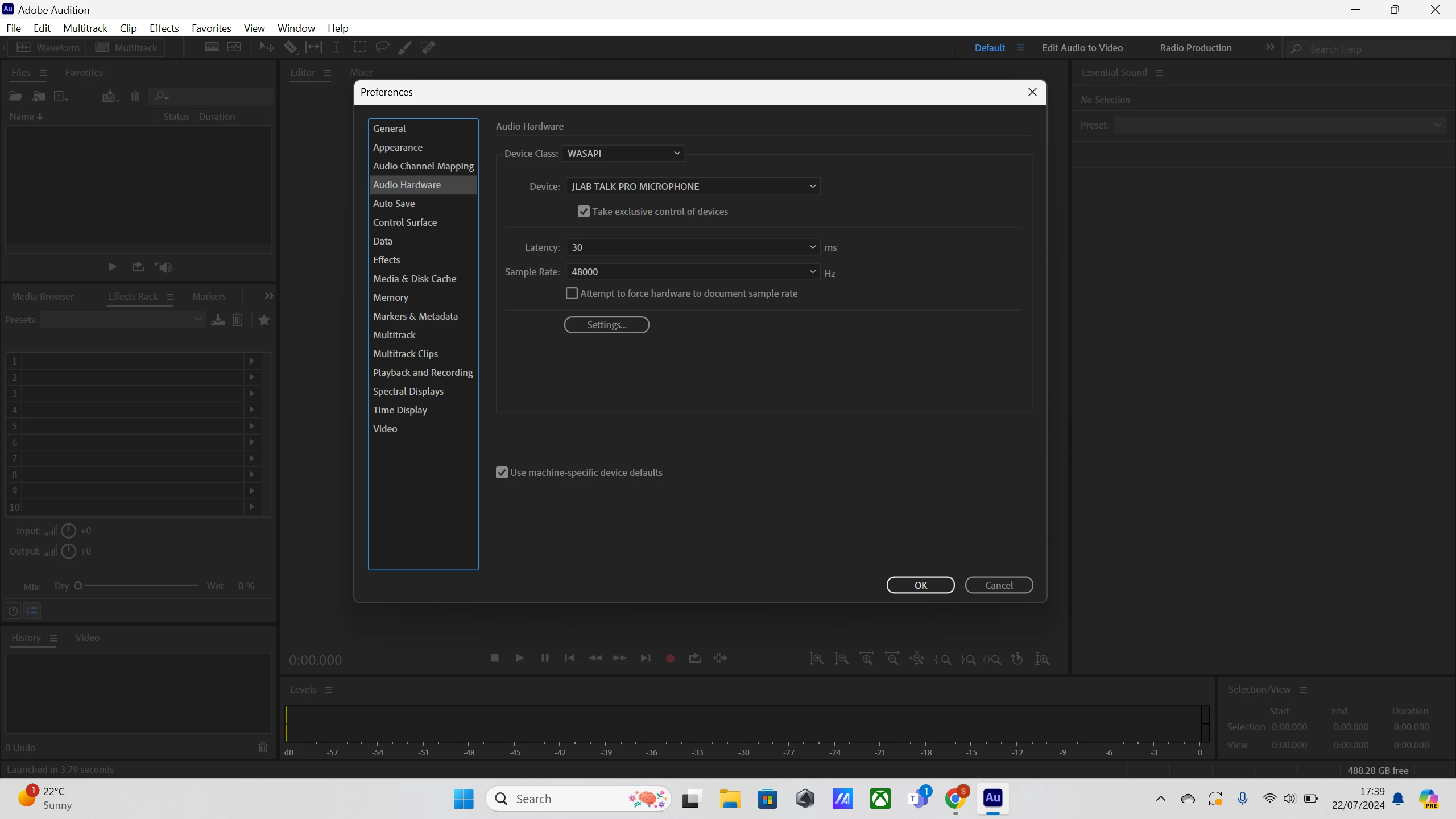Click the red Record button
The height and width of the screenshot is (819, 1456).
pos(670,658)
